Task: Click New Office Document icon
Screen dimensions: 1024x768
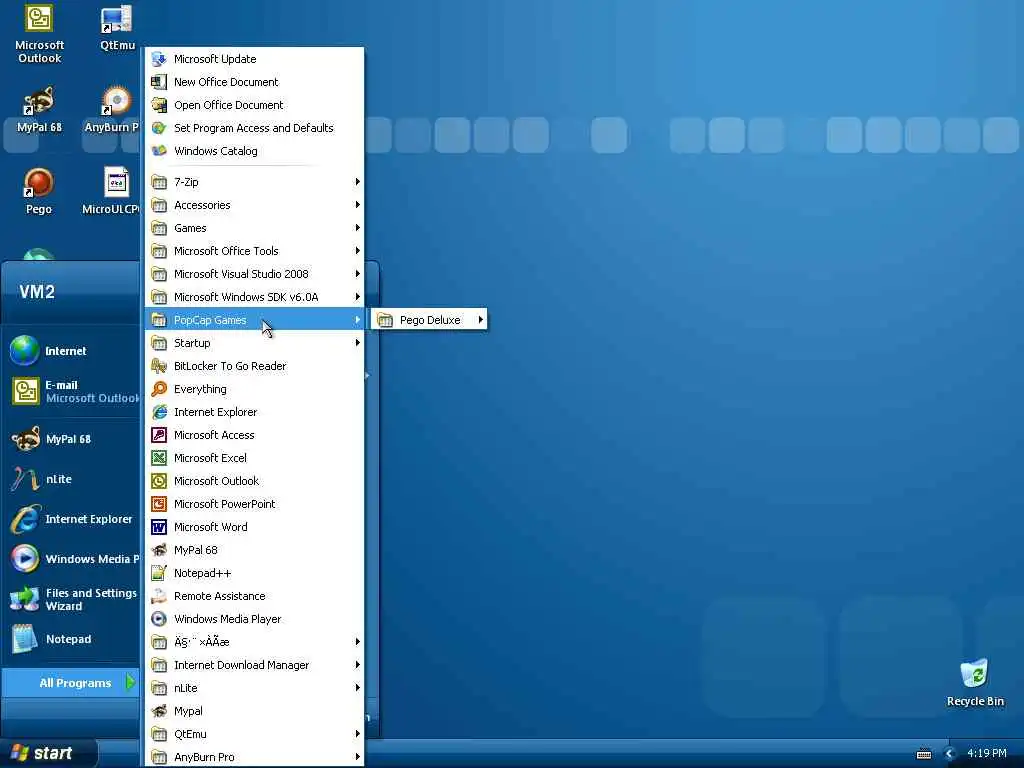Action: coord(159,82)
